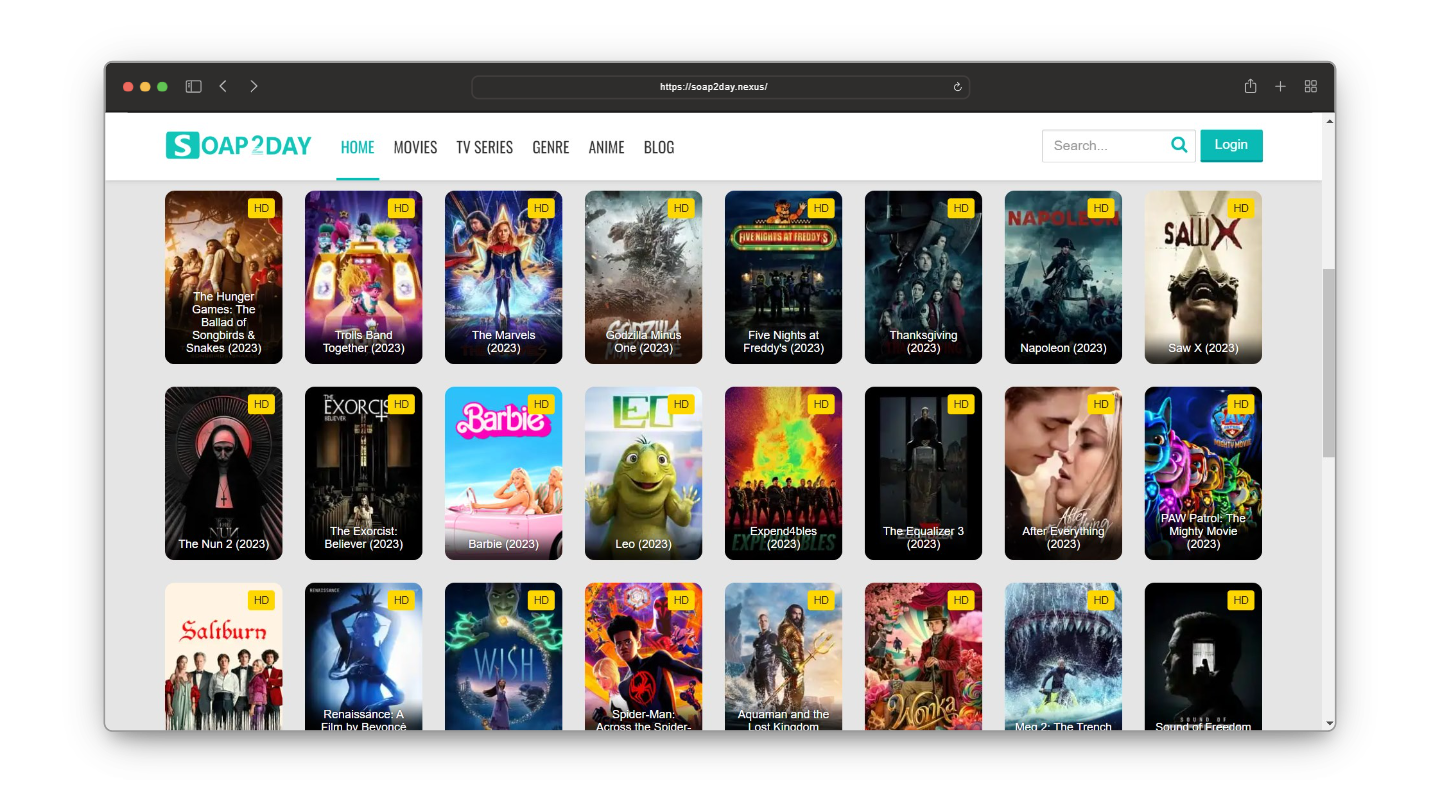
Task: Go back with the browser back arrow
Action: (x=223, y=87)
